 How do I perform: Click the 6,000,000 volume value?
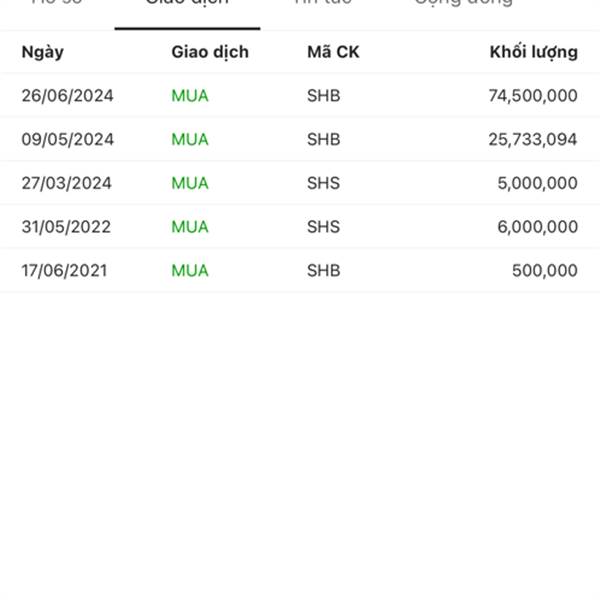(537, 227)
